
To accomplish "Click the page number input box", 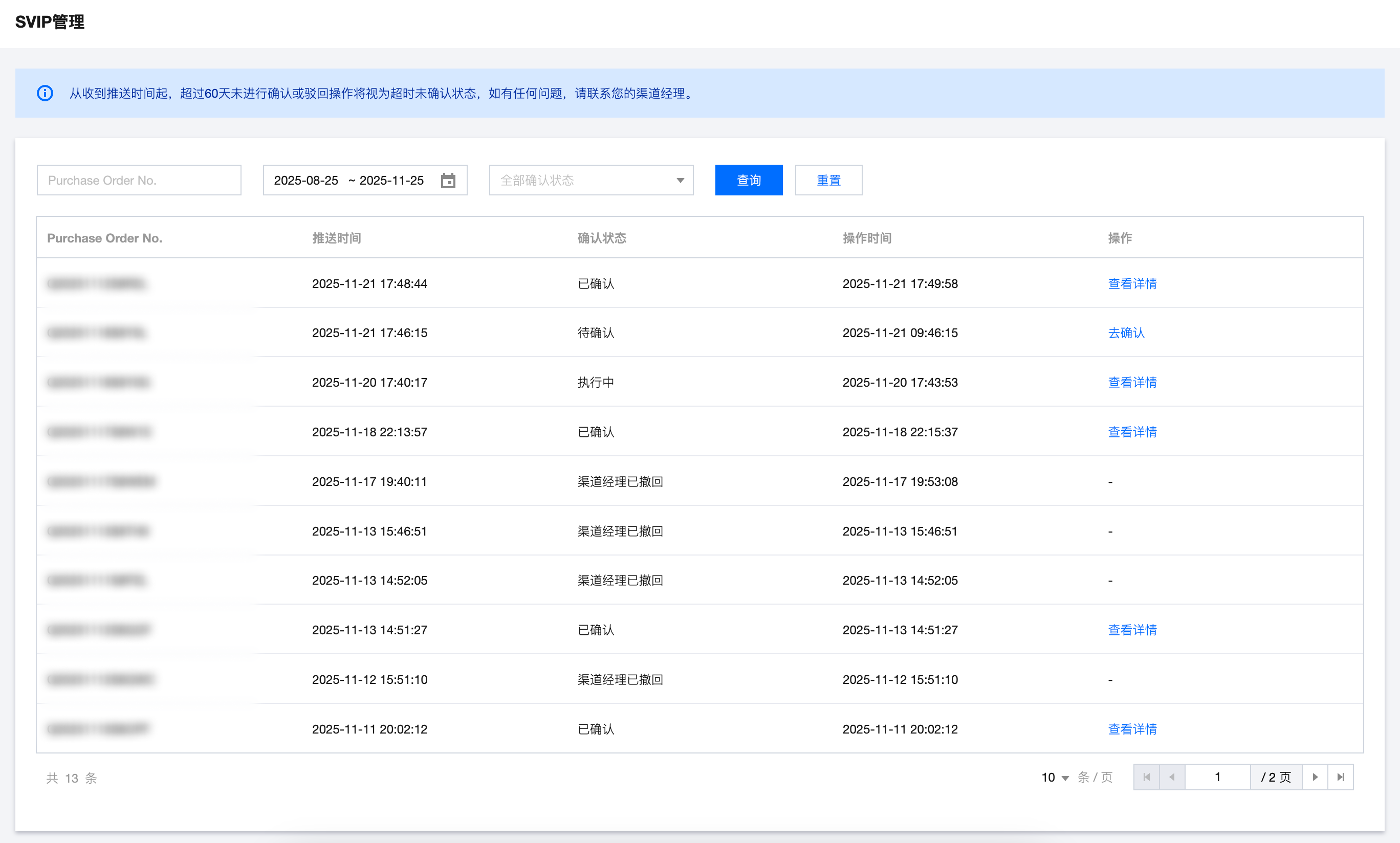I will [x=1217, y=777].
